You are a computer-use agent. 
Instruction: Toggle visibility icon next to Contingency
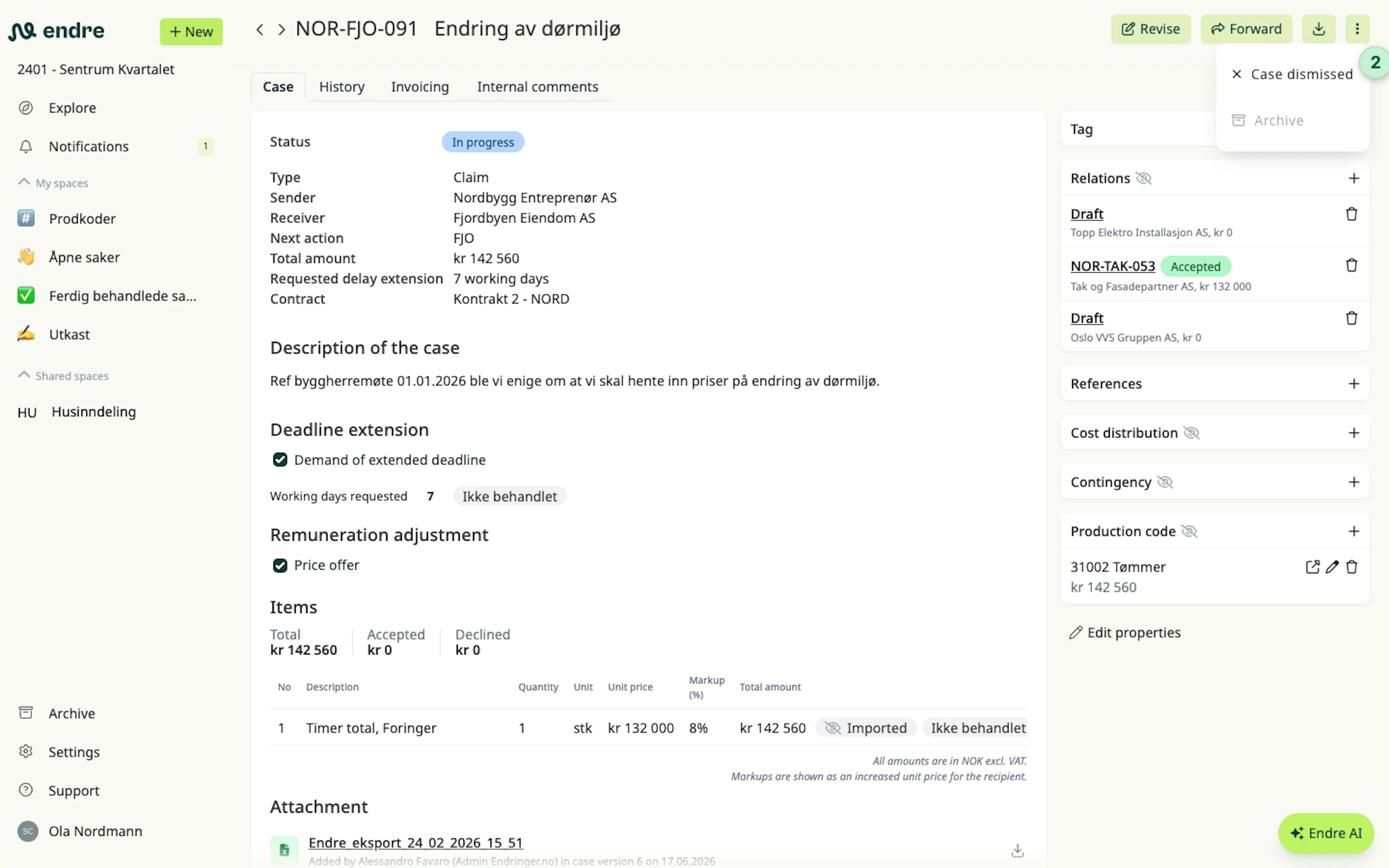click(x=1165, y=482)
